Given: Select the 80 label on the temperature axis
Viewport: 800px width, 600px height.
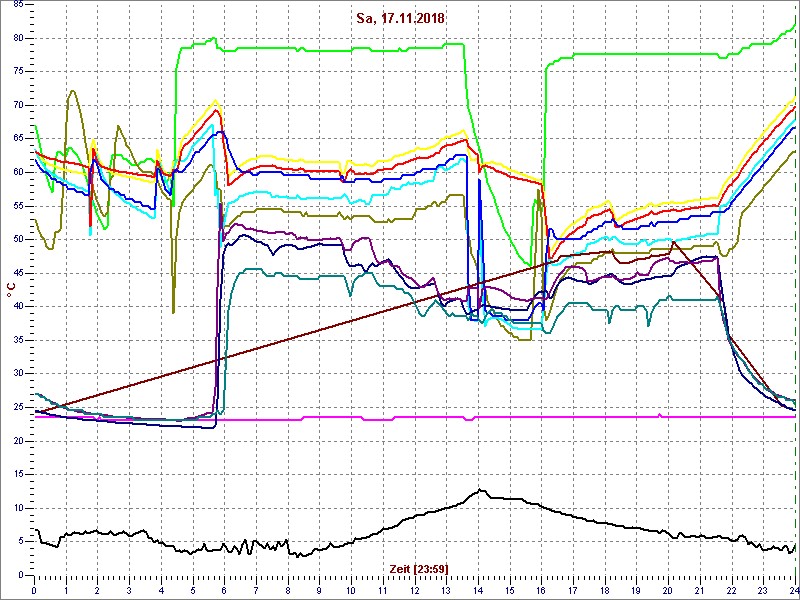Looking at the screenshot, I should (x=17, y=38).
